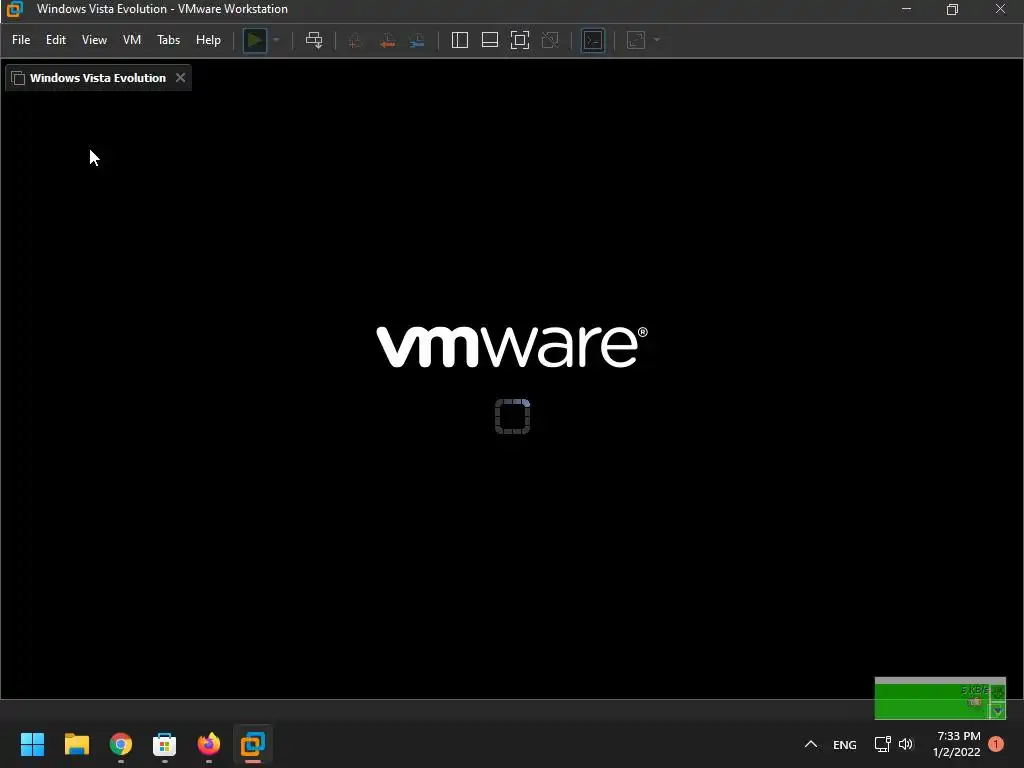Open File Explorer from the taskbar
The image size is (1024, 768).
click(x=76, y=744)
